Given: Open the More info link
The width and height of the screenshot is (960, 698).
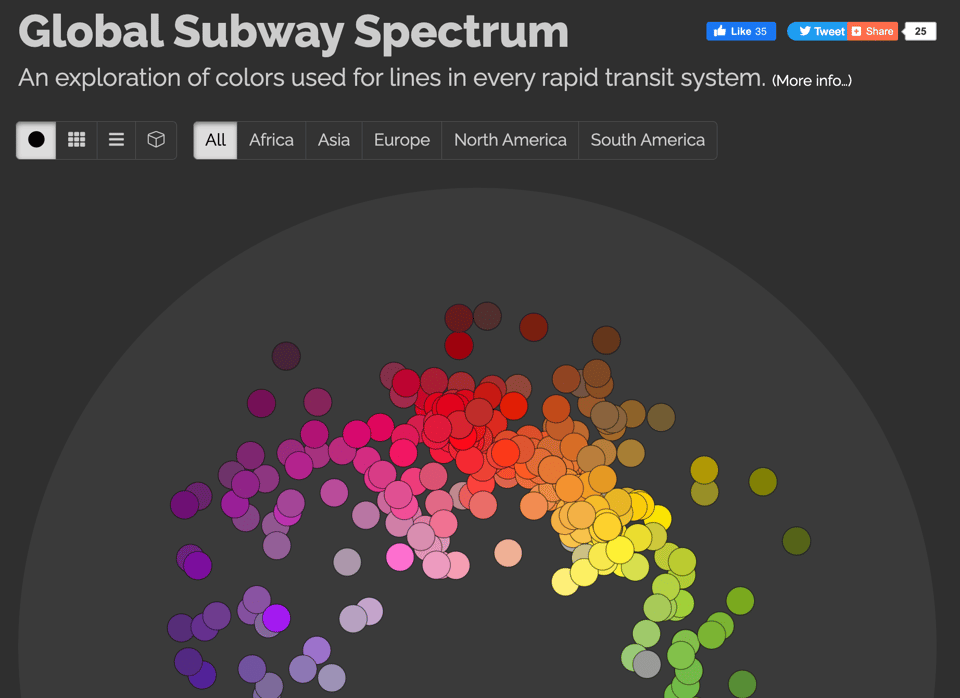Looking at the screenshot, I should [x=811, y=81].
